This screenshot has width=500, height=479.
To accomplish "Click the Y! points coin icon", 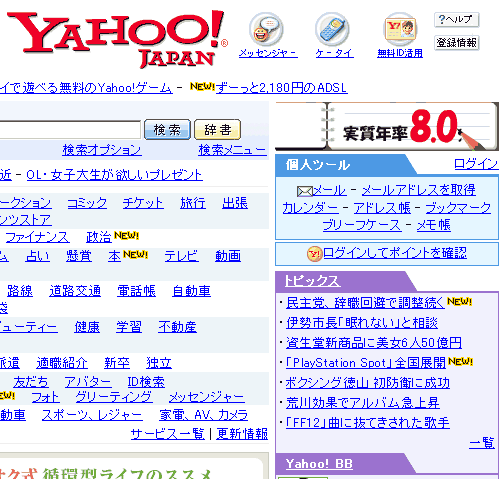I will 314,254.
